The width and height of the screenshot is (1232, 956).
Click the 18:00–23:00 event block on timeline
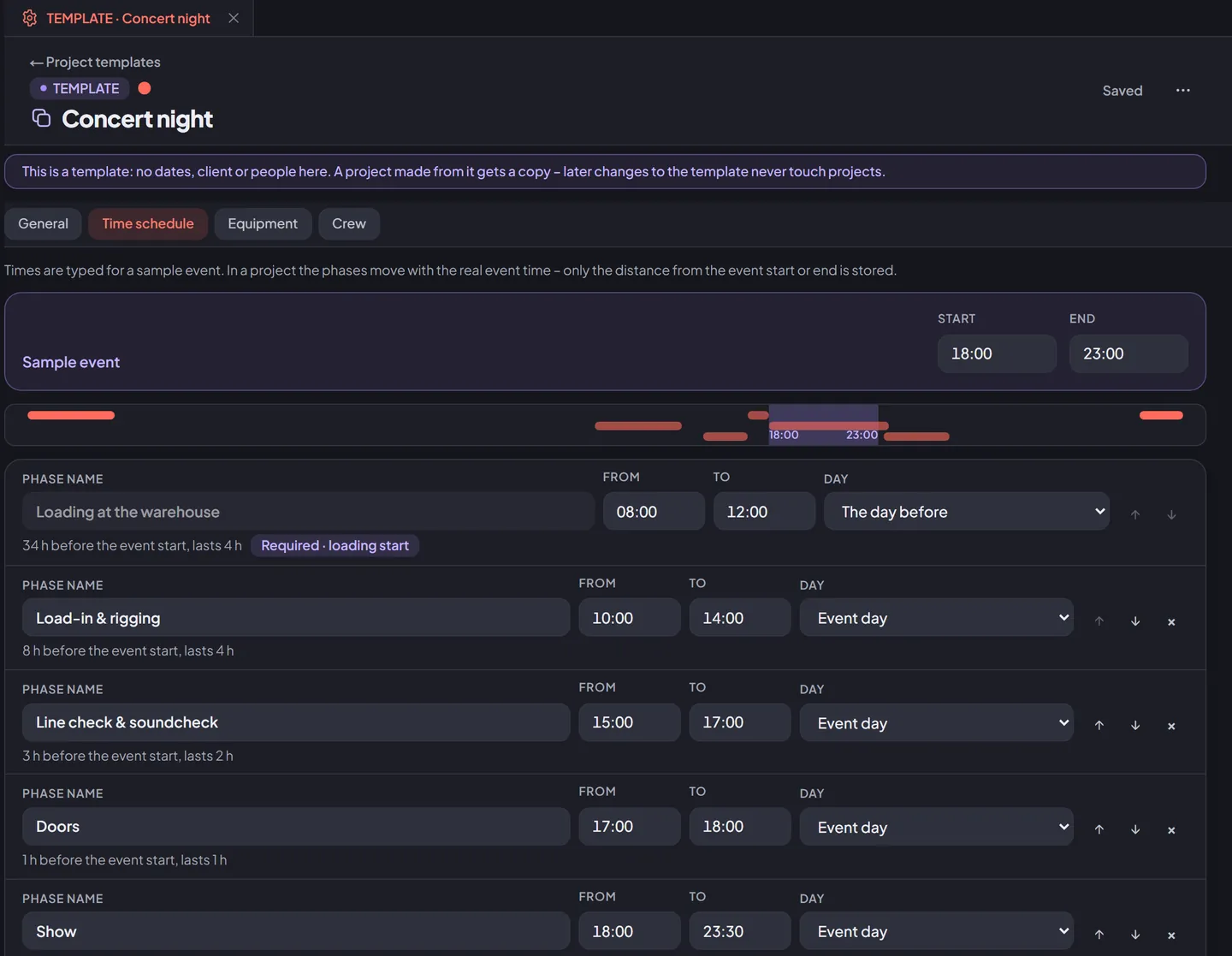pyautogui.click(x=823, y=425)
